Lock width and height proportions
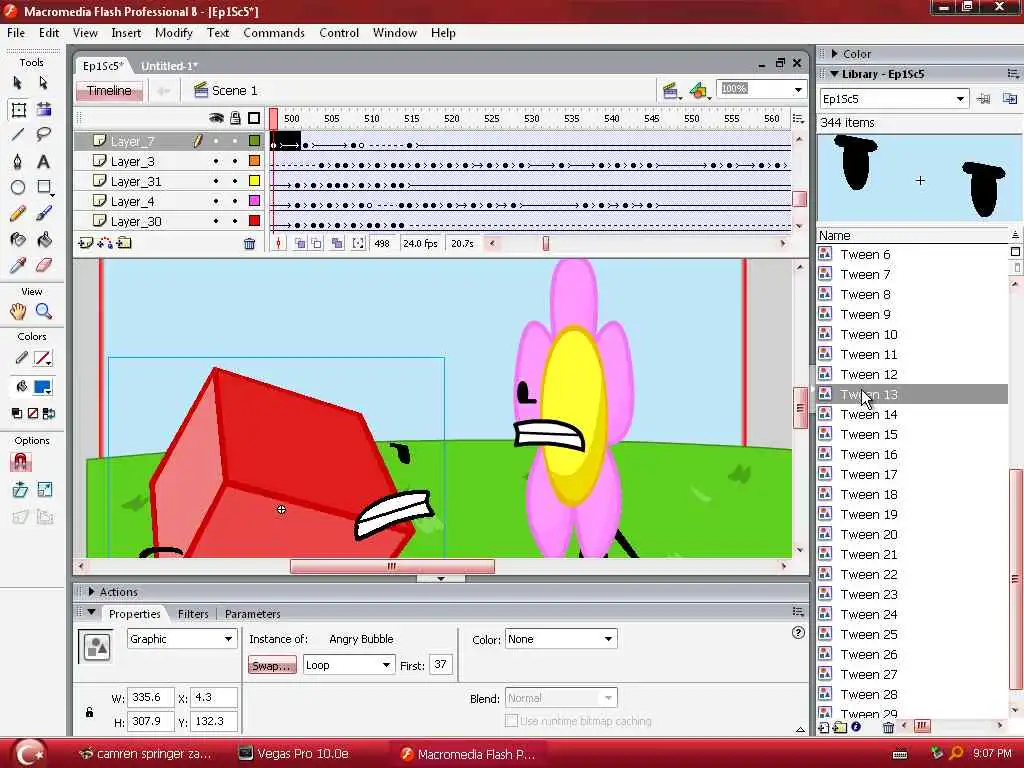Screen dimensions: 1024x768 [89, 712]
